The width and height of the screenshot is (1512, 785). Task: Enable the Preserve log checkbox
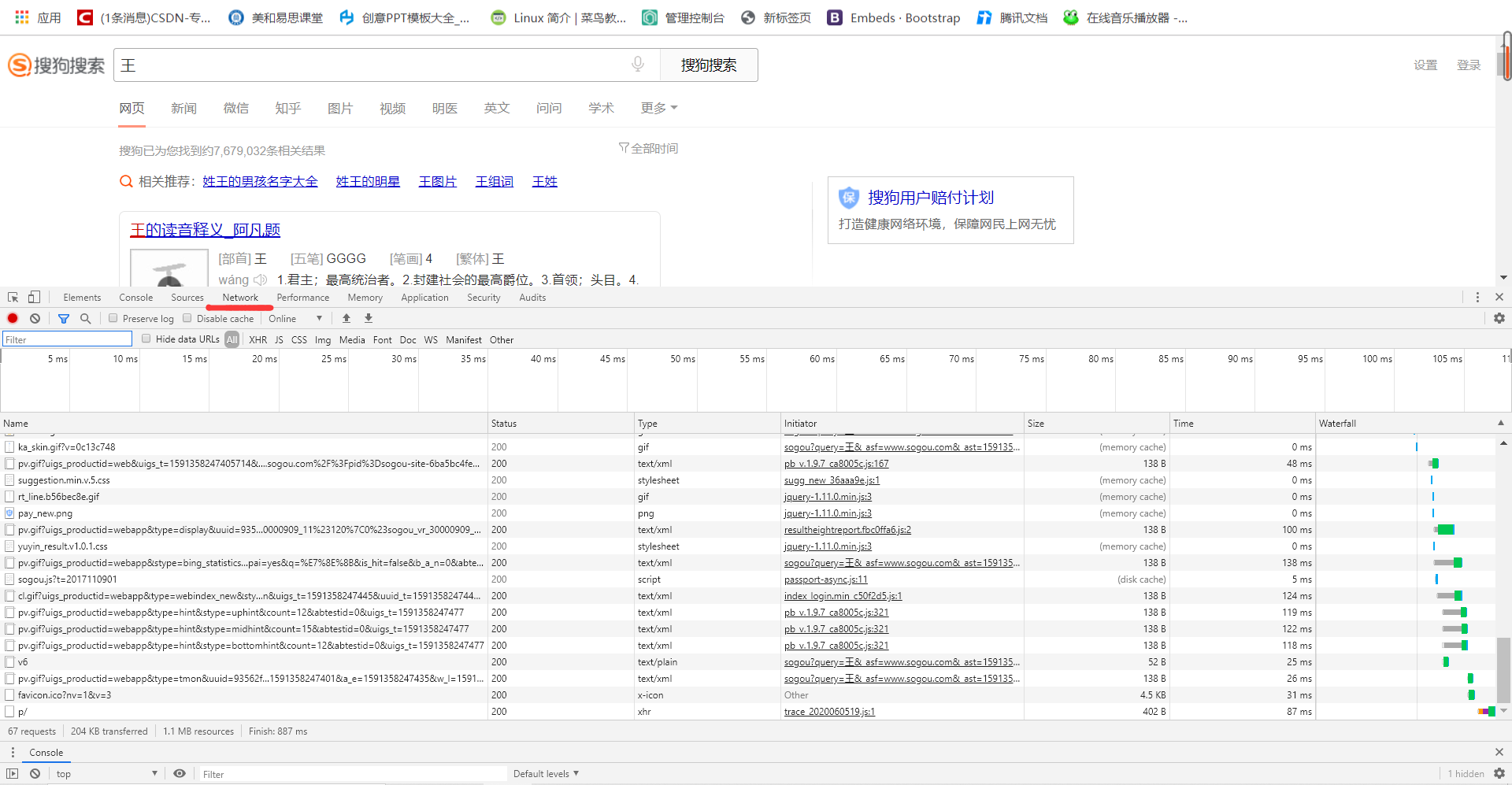113,318
